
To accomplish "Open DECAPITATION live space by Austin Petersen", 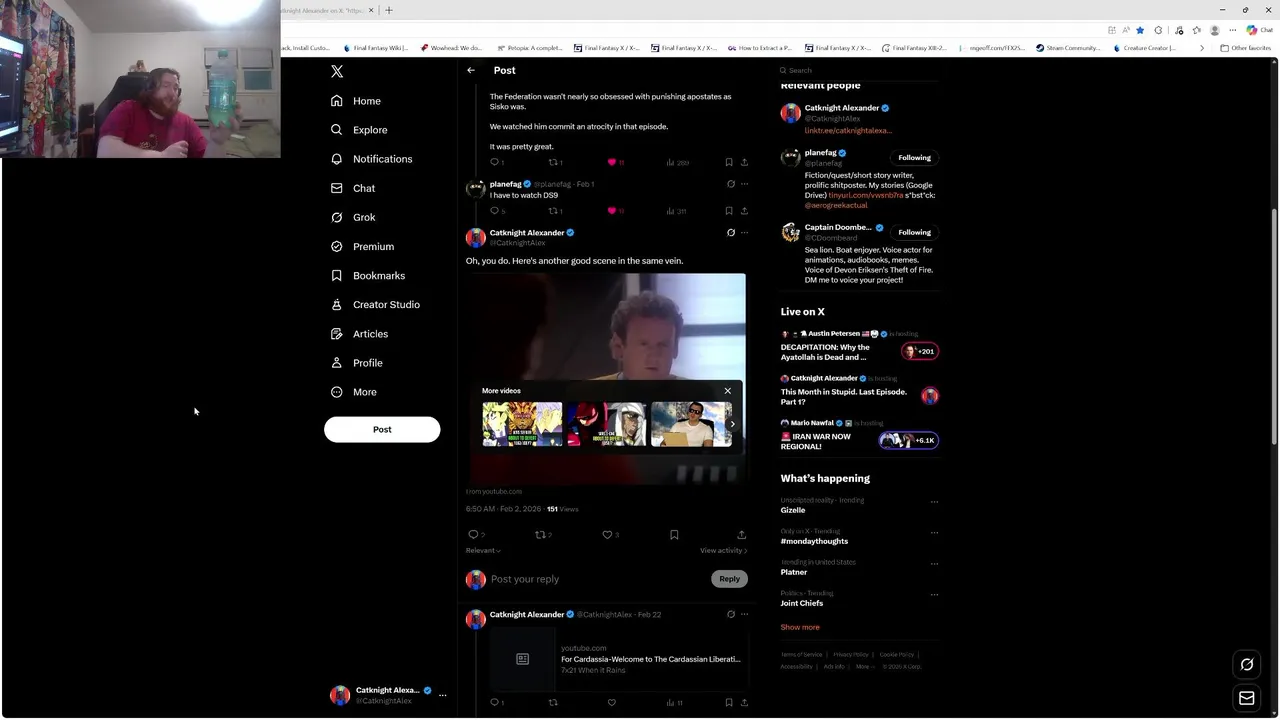I will pyautogui.click(x=860, y=346).
